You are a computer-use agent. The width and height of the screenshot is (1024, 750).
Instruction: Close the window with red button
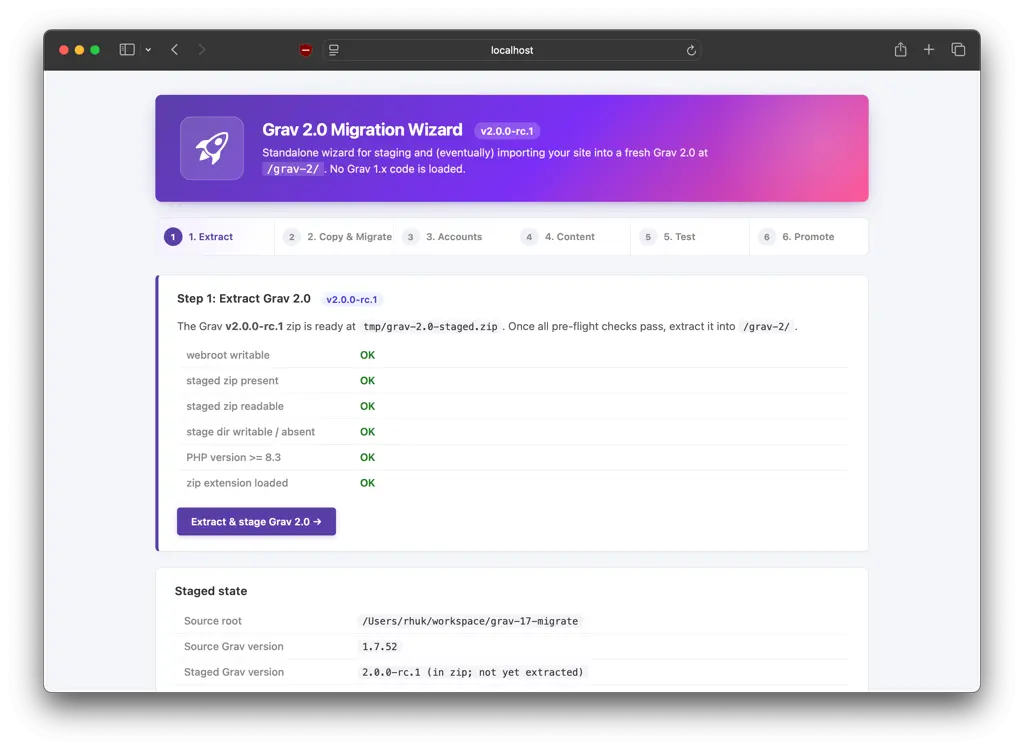(x=63, y=50)
